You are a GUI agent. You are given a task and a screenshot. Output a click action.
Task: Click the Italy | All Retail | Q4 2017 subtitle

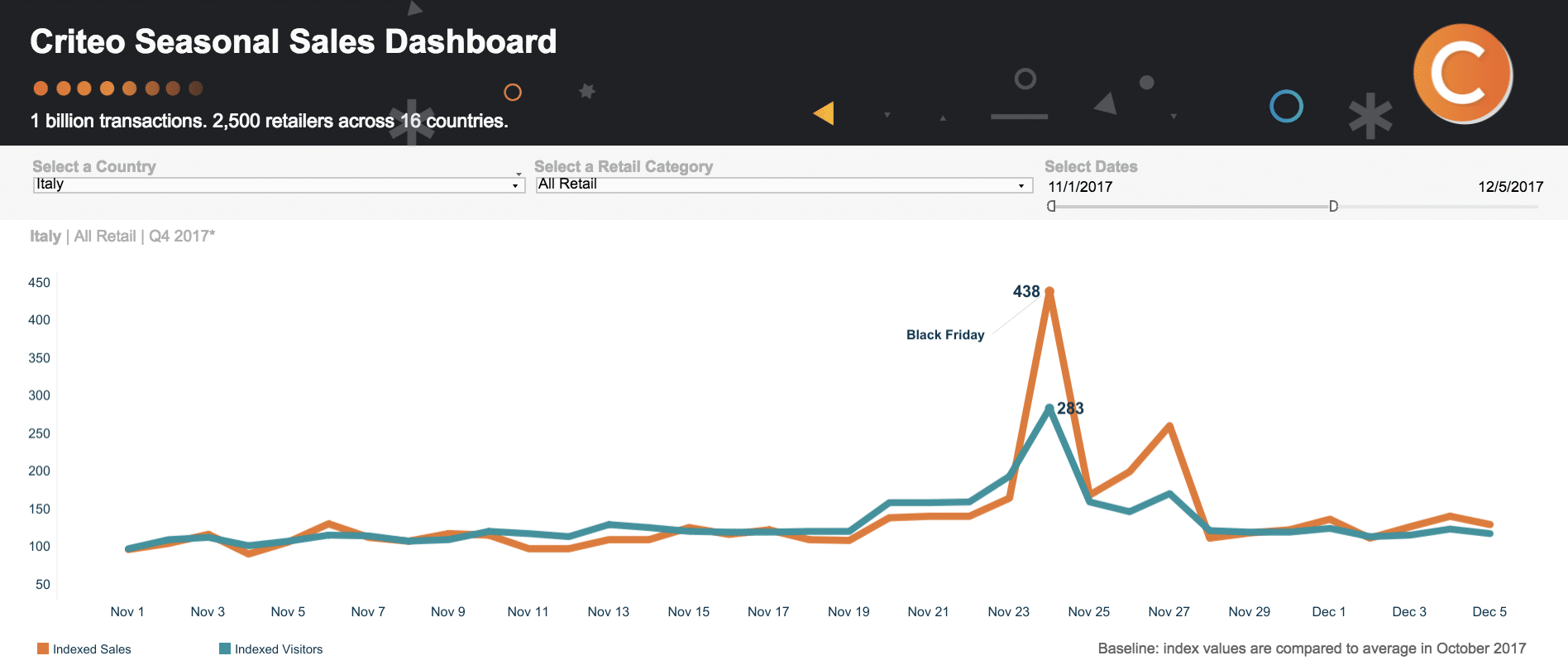click(x=122, y=237)
